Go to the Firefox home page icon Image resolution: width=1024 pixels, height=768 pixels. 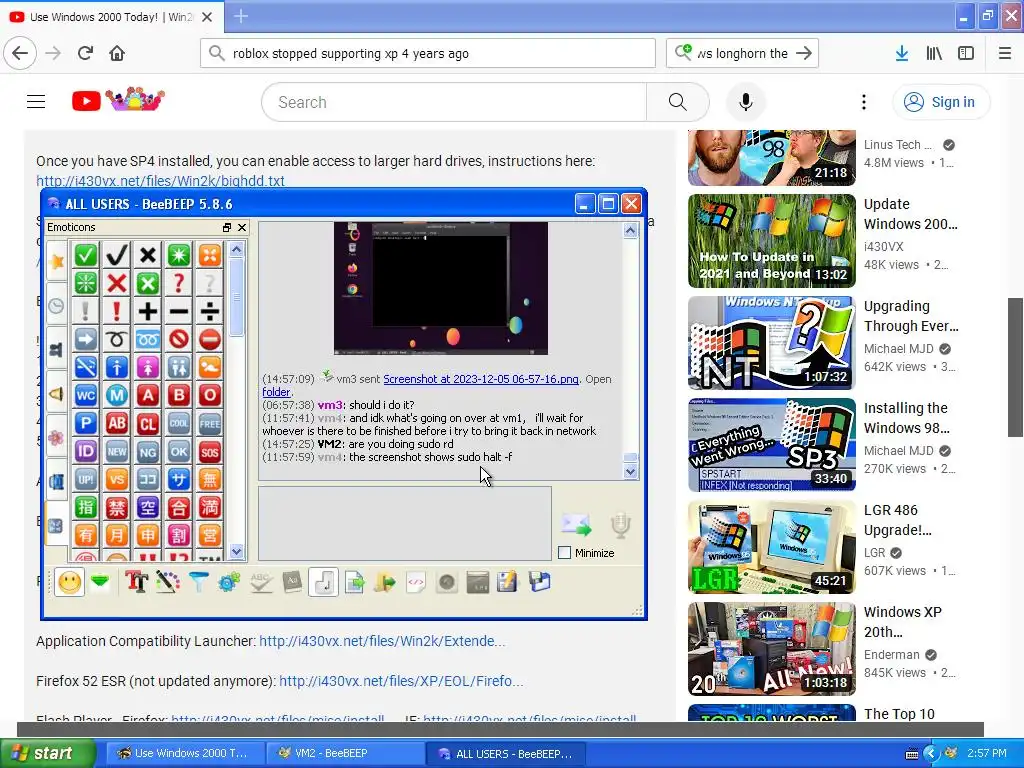(x=117, y=54)
